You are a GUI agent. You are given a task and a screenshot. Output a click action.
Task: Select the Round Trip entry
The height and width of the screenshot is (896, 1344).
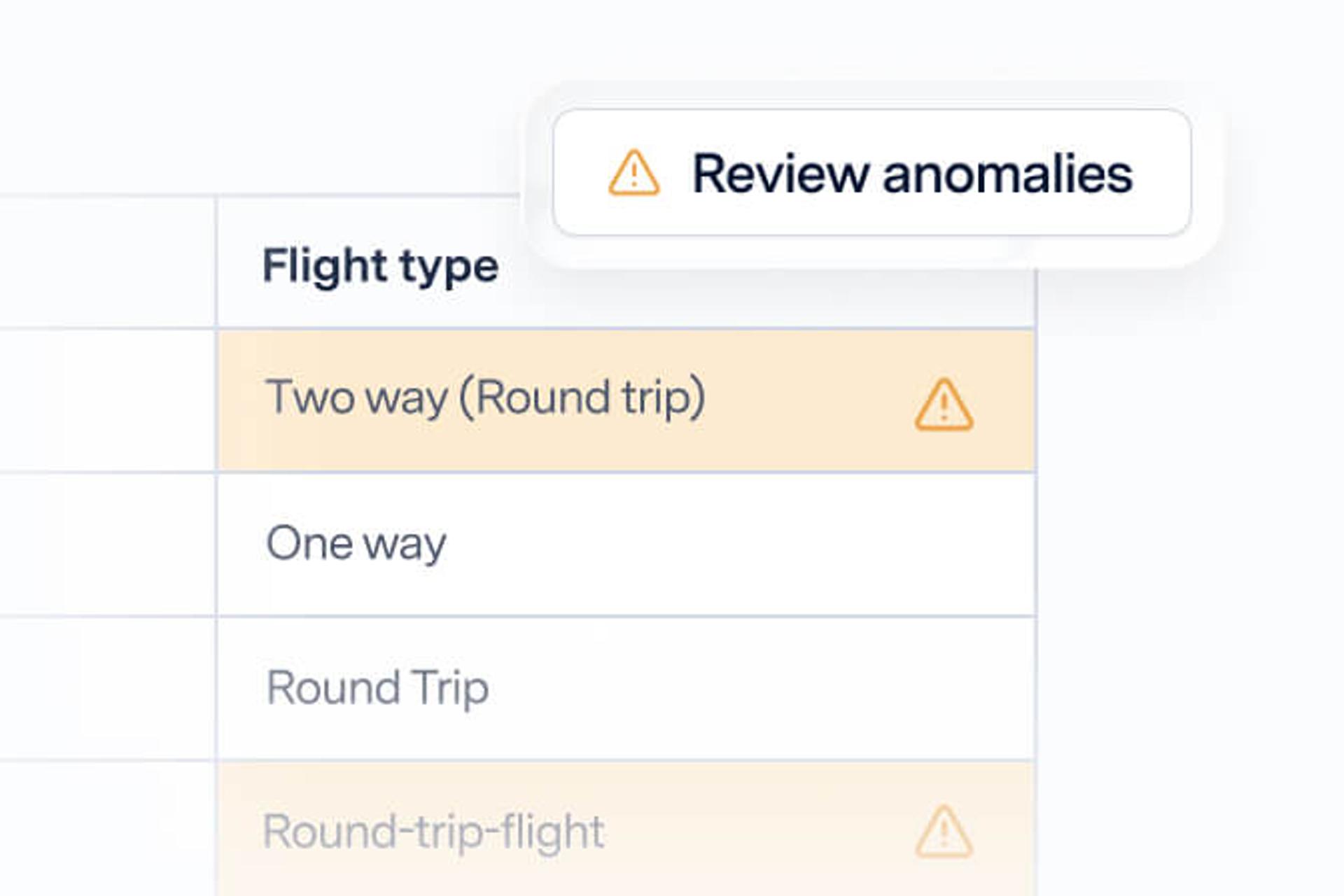tap(378, 688)
